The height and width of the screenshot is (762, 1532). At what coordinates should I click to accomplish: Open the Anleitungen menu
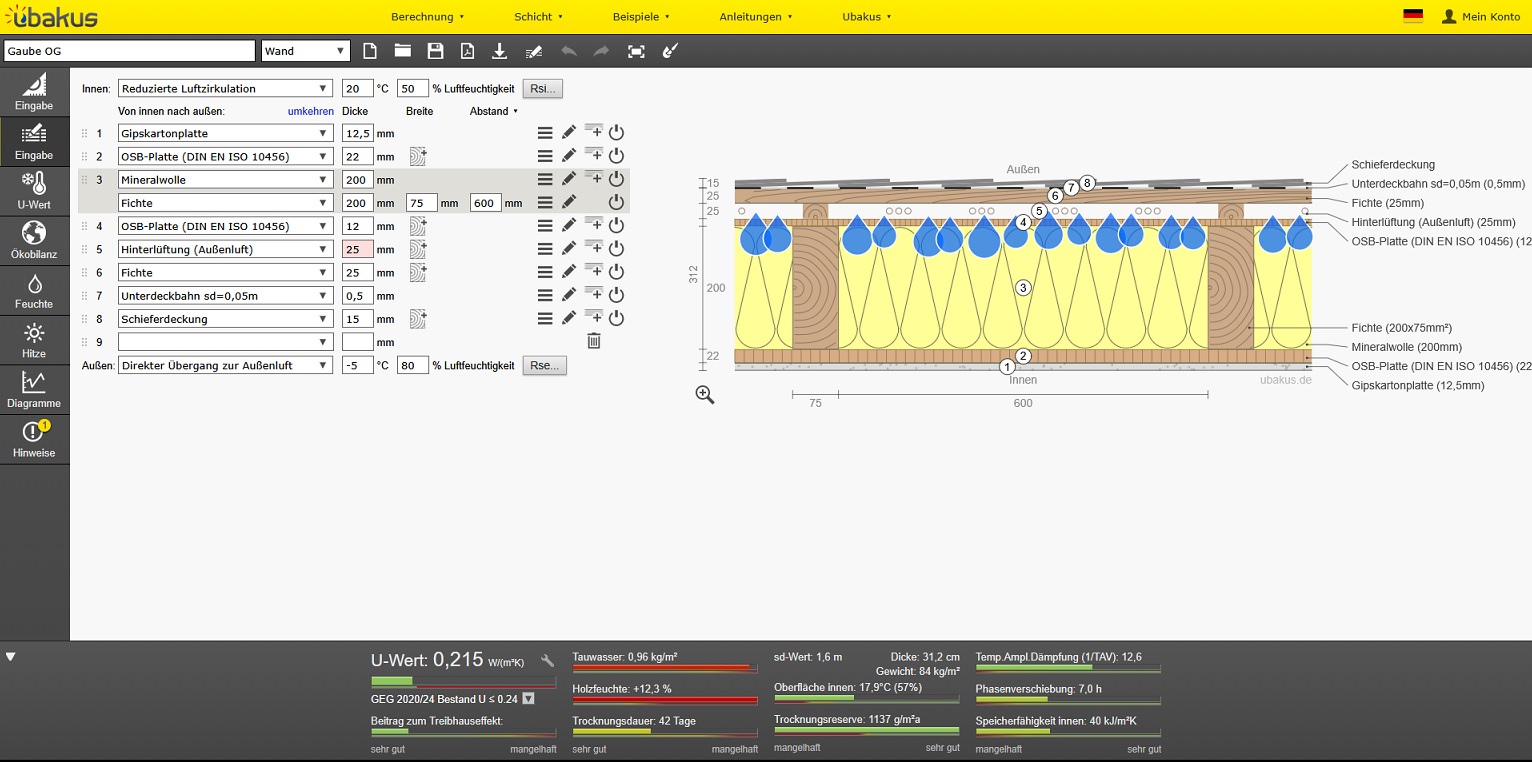[x=755, y=17]
